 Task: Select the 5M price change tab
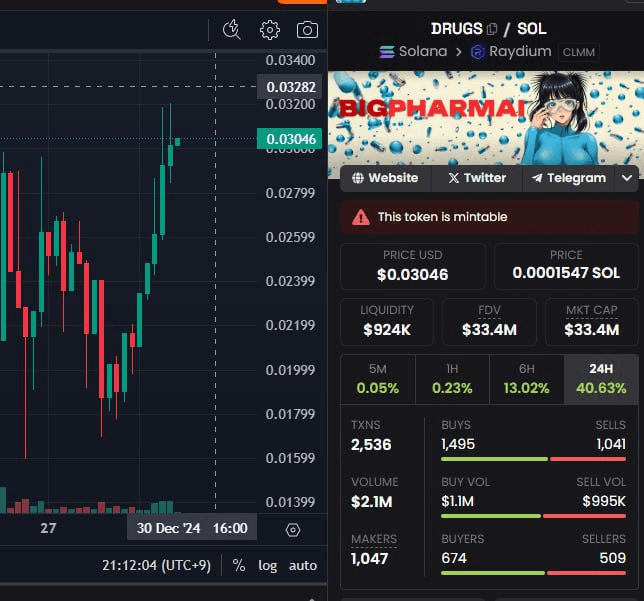378,379
